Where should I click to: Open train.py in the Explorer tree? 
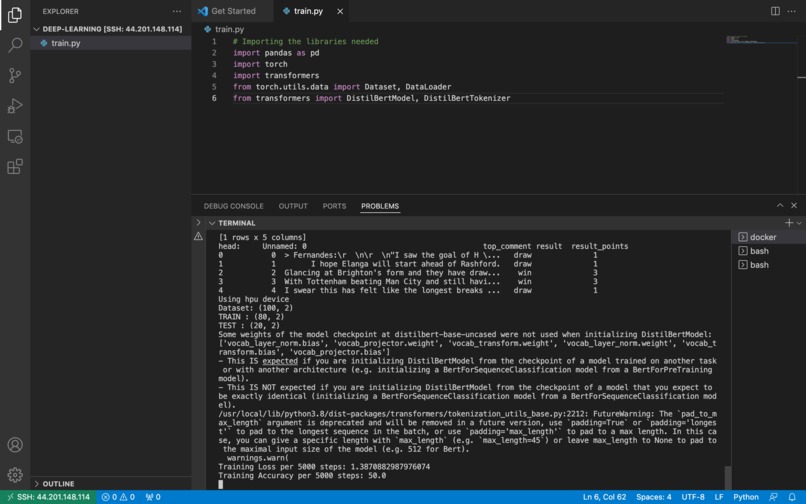coord(111,43)
